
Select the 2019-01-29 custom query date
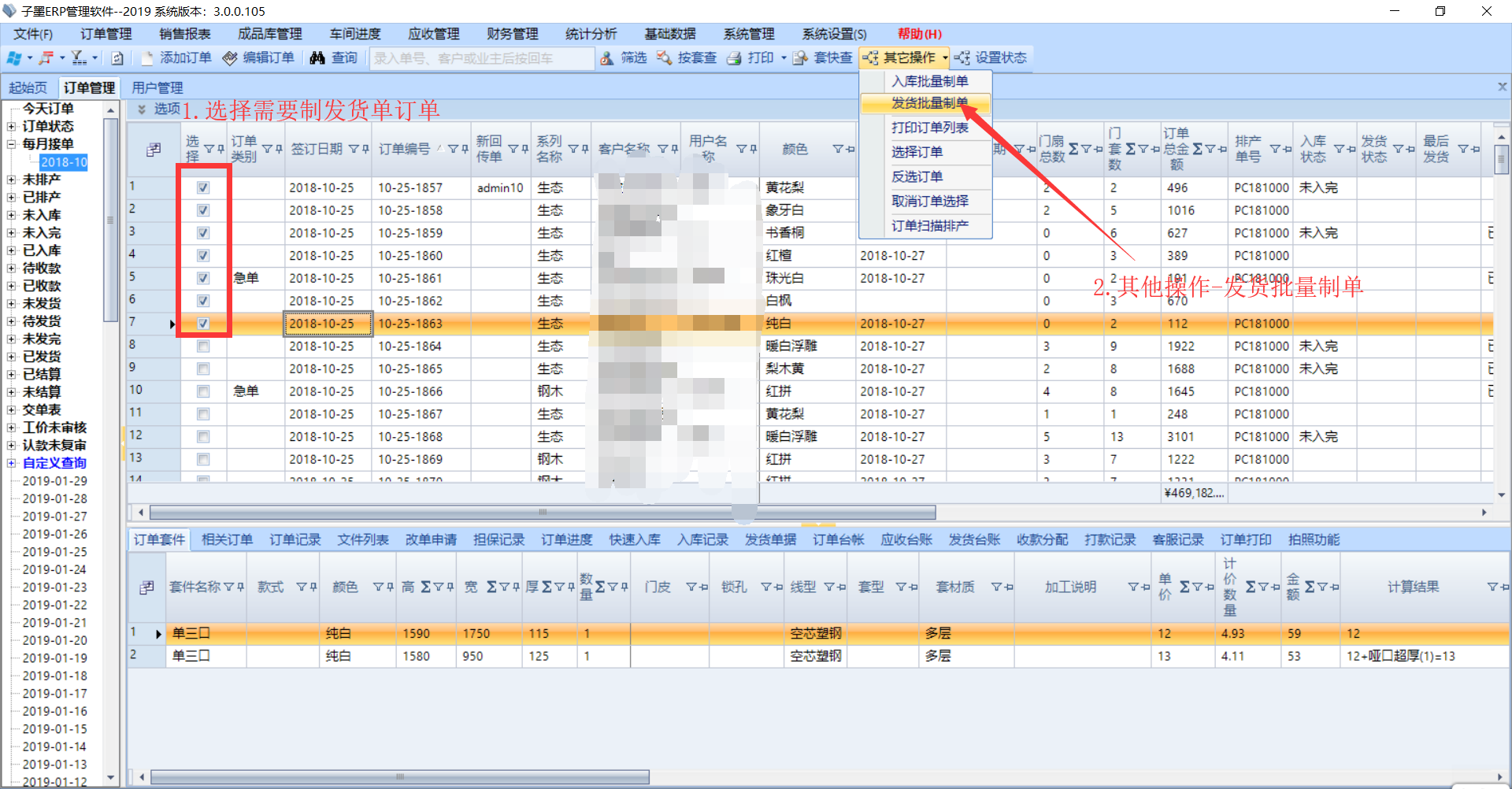54,481
